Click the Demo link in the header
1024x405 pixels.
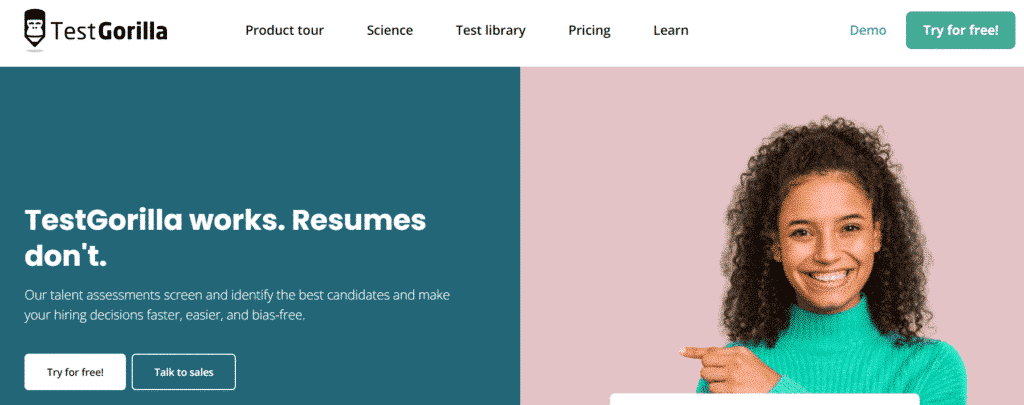pos(868,30)
